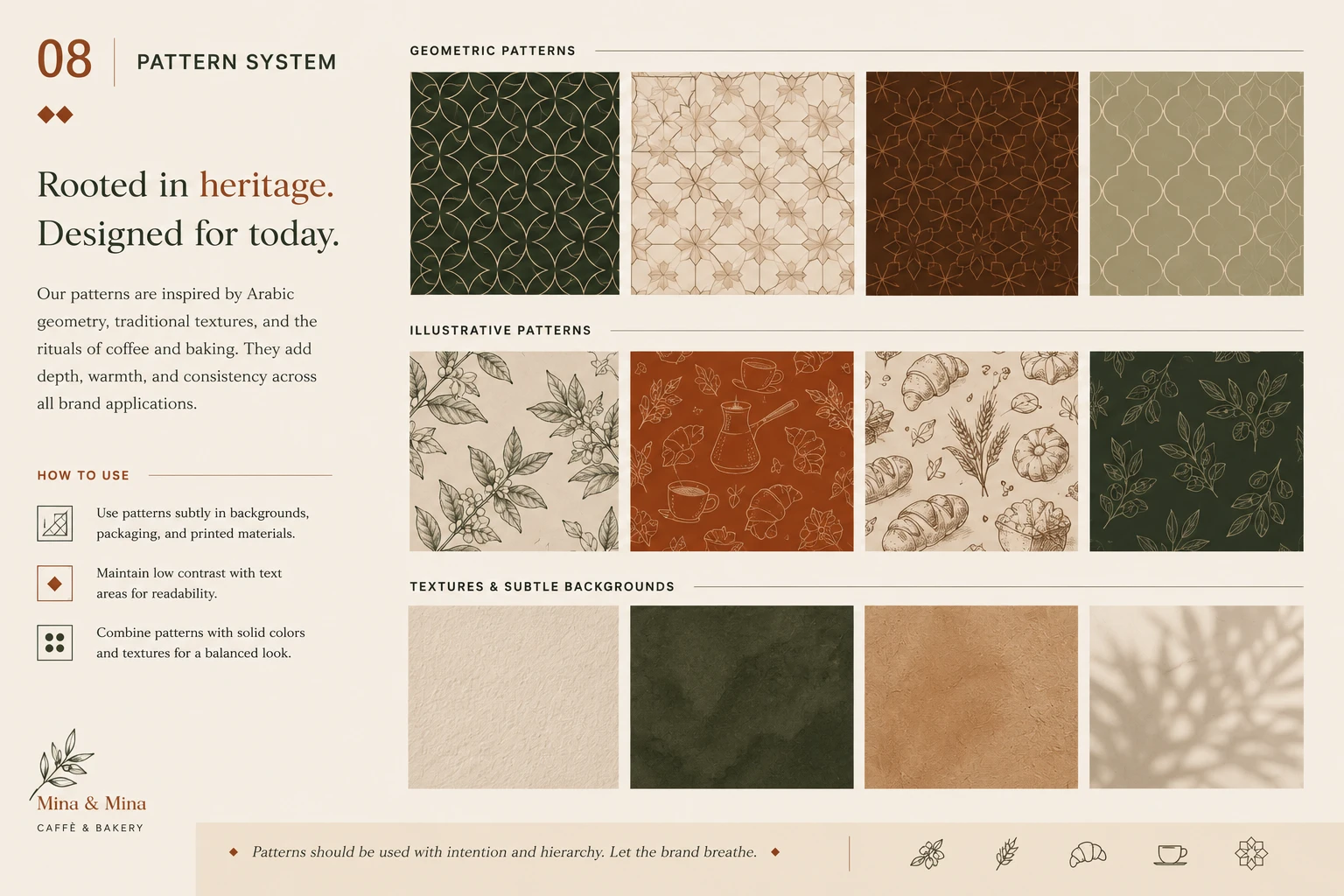
Task: Click the "Mina & Mina" brand name
Action: (x=91, y=803)
